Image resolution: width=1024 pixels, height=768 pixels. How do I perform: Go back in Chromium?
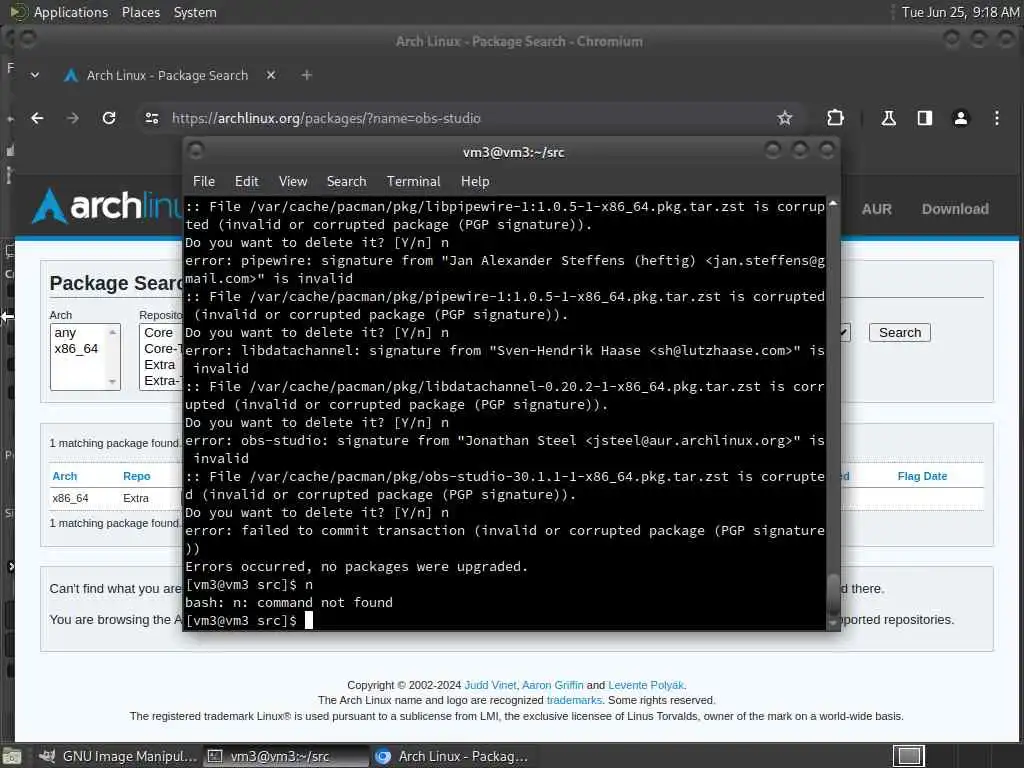click(x=37, y=118)
